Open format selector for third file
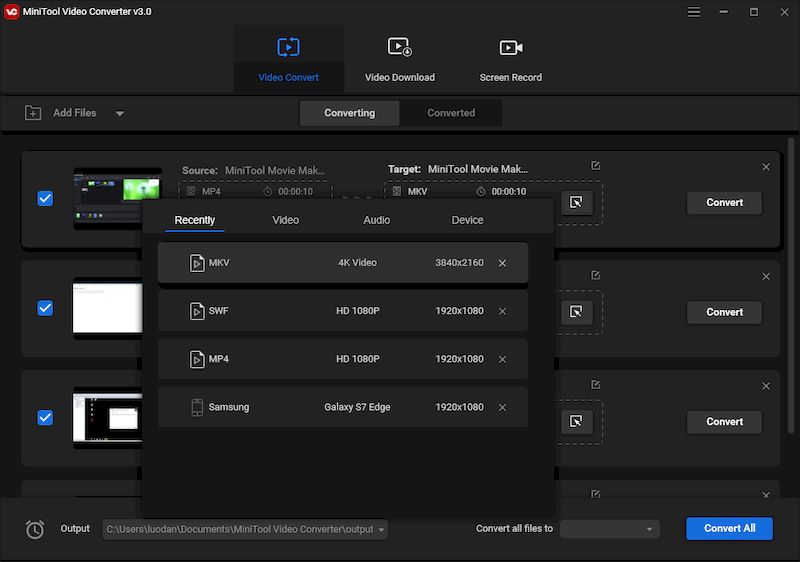 click(577, 421)
